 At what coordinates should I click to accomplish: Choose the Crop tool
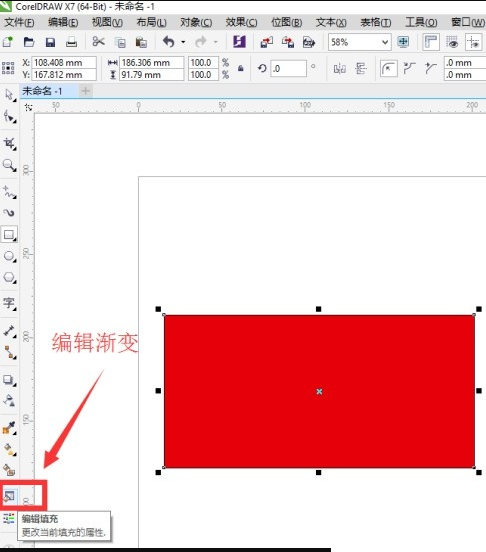click(9, 143)
